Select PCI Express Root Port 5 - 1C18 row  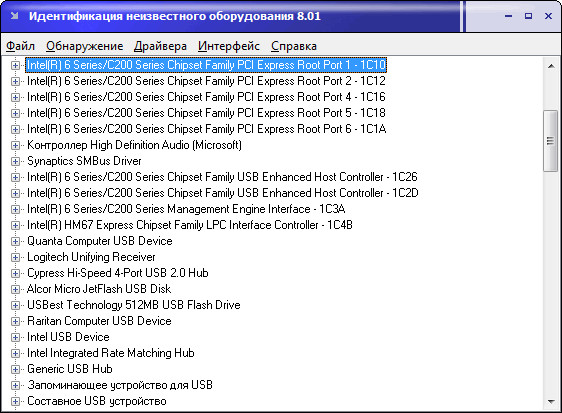point(206,113)
